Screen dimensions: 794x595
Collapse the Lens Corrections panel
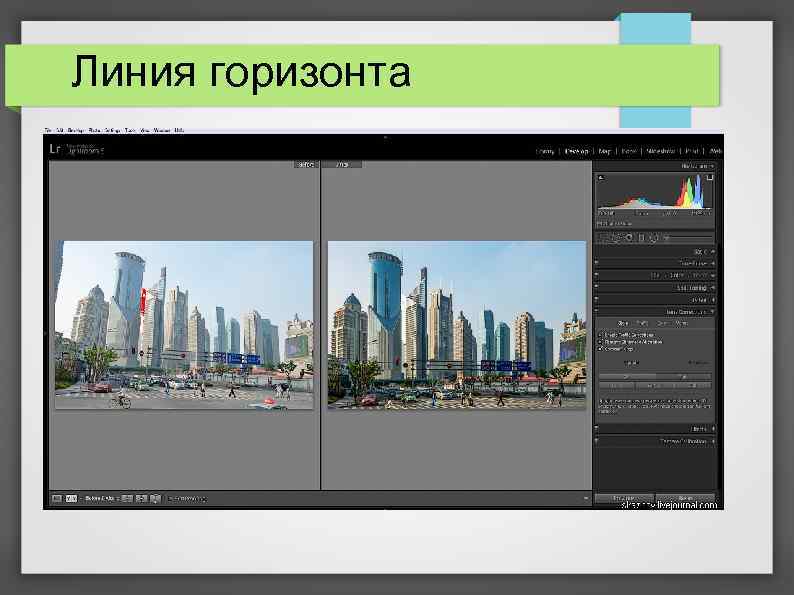tap(713, 312)
